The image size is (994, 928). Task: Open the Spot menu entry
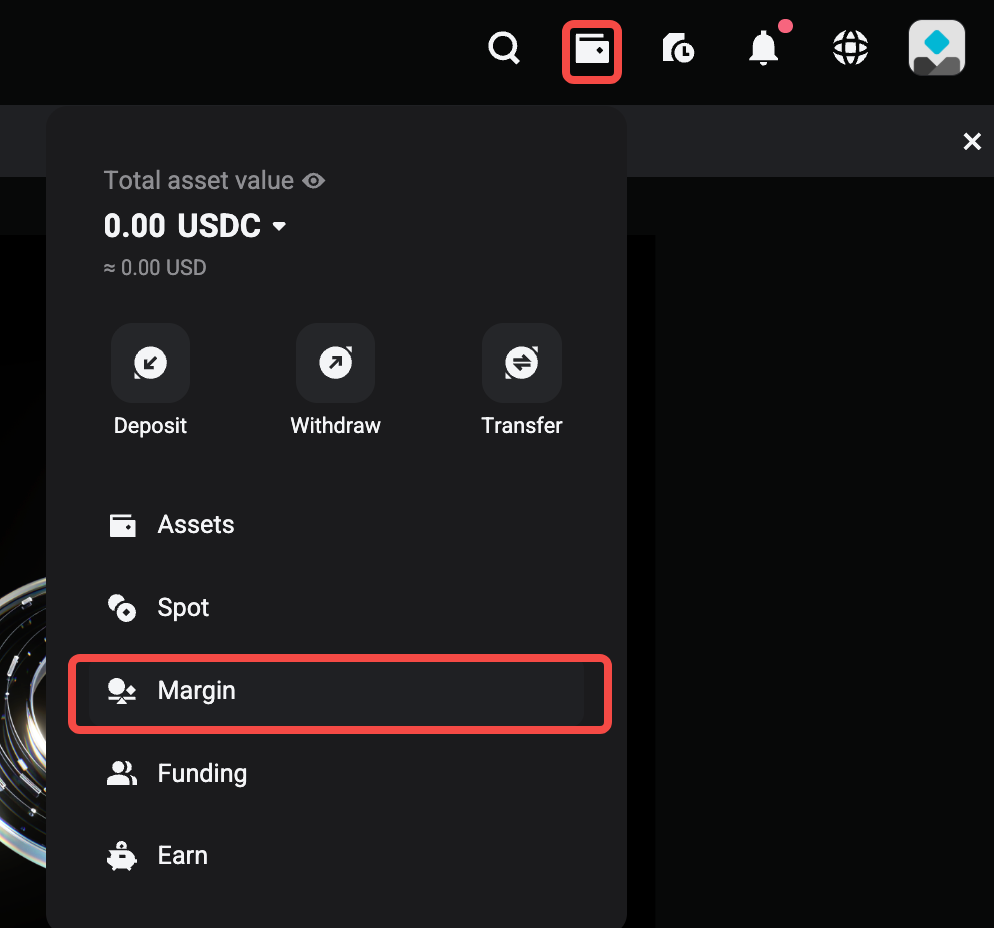pyautogui.click(x=336, y=607)
